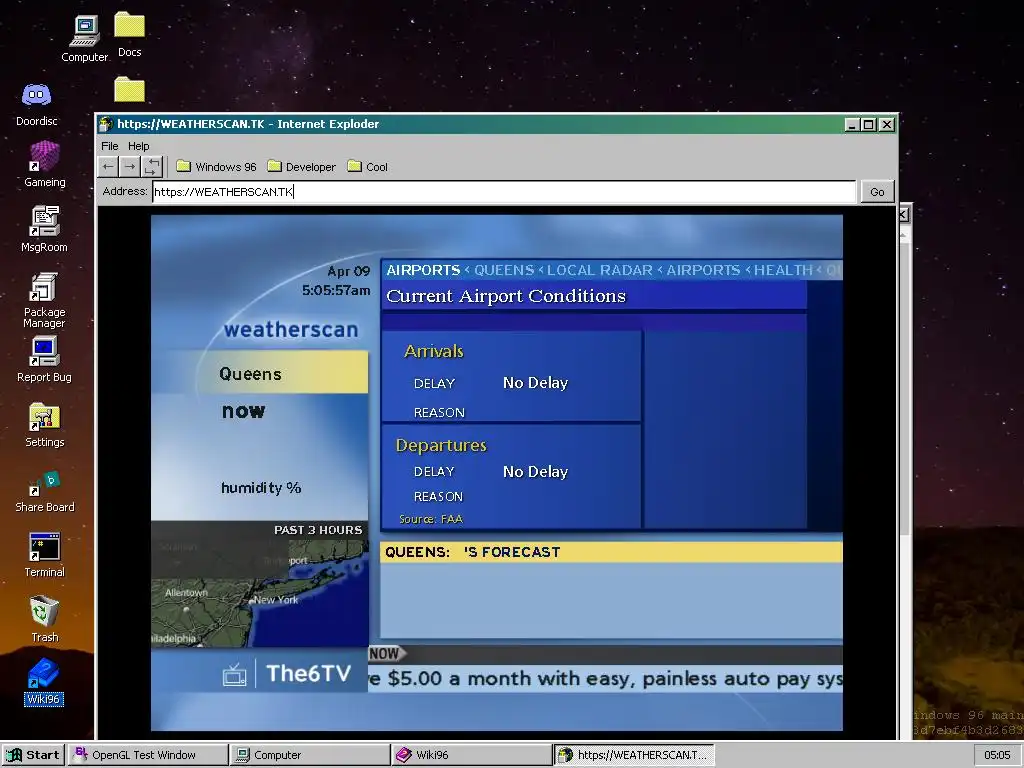1024x768 pixels.
Task: Switch to WEATHERSCAN taskbar item
Action: click(x=633, y=755)
